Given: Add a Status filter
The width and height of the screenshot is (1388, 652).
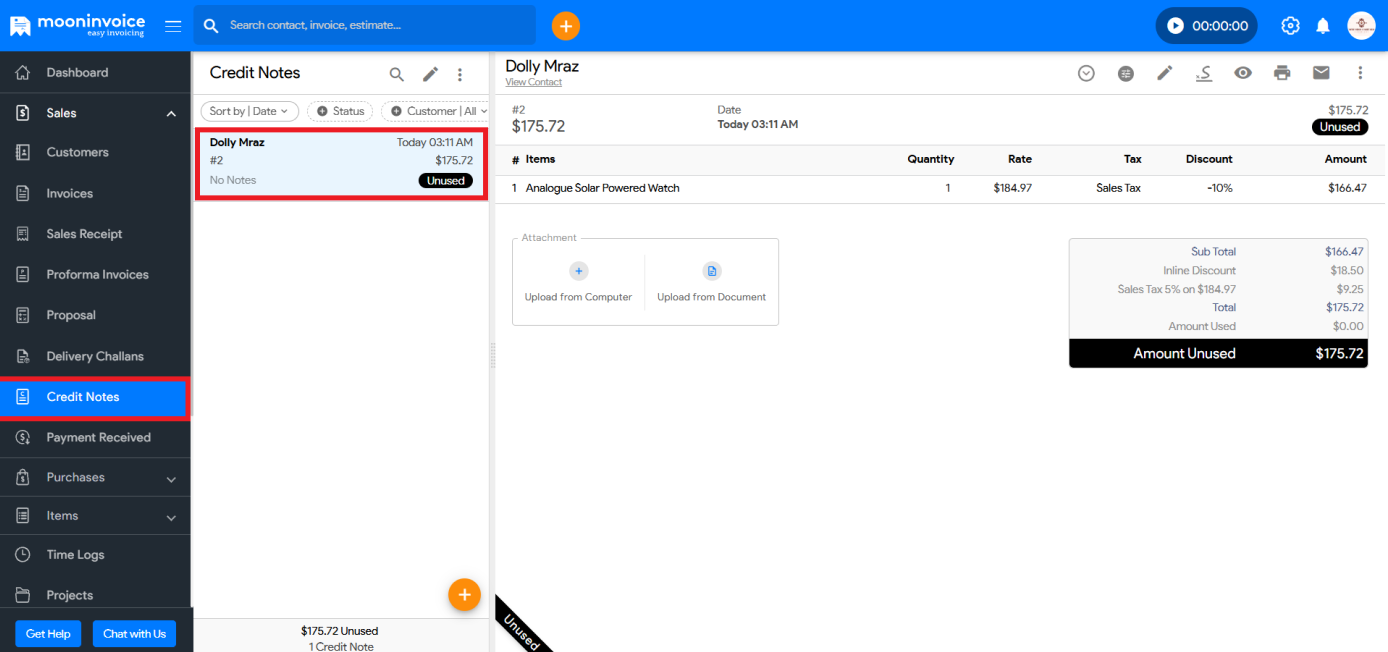Looking at the screenshot, I should pos(340,111).
